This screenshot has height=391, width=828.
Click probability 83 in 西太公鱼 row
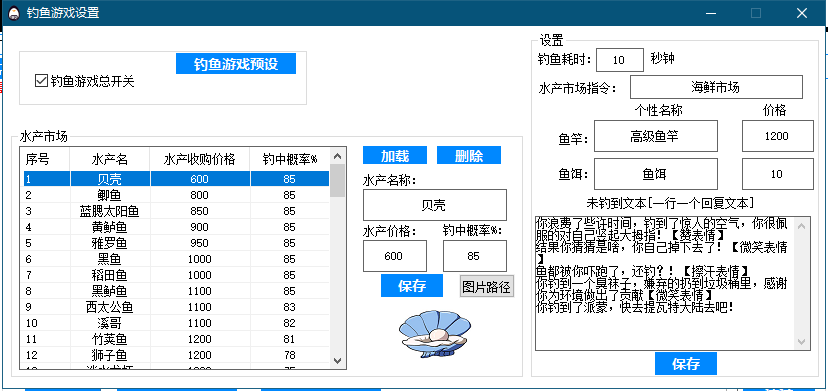point(289,307)
